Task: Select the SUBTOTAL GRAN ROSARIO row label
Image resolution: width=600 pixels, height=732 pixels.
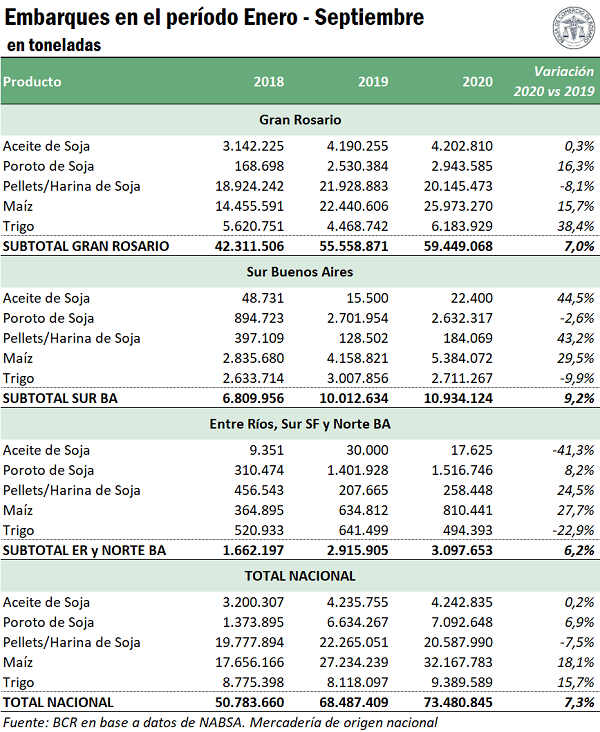Action: coord(87,245)
